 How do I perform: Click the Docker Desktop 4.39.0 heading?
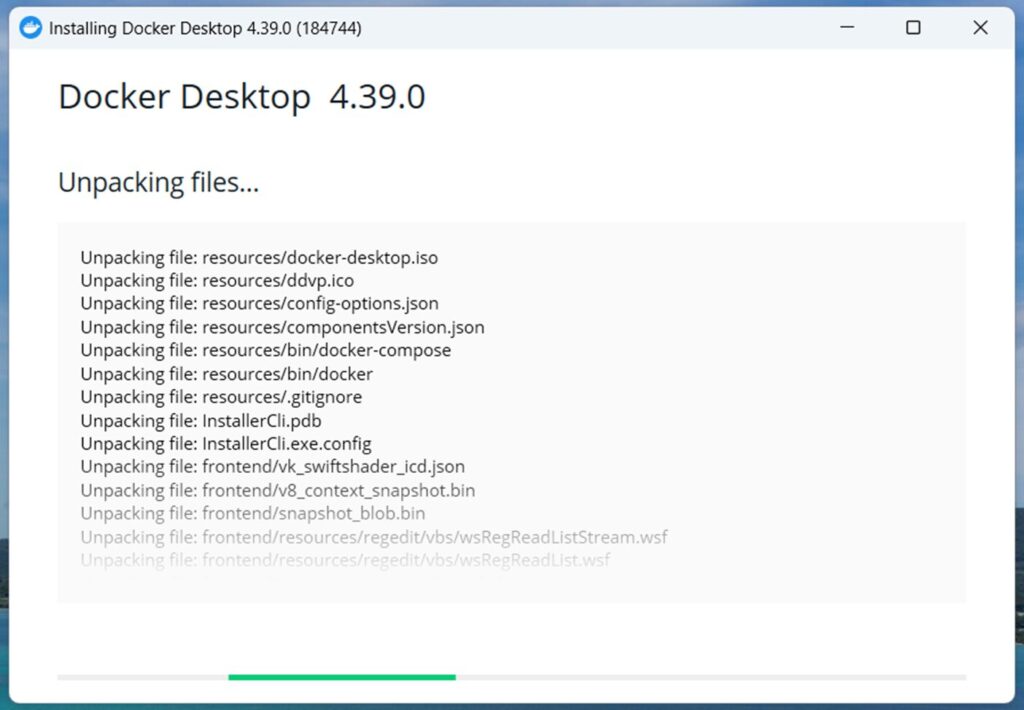coord(242,97)
